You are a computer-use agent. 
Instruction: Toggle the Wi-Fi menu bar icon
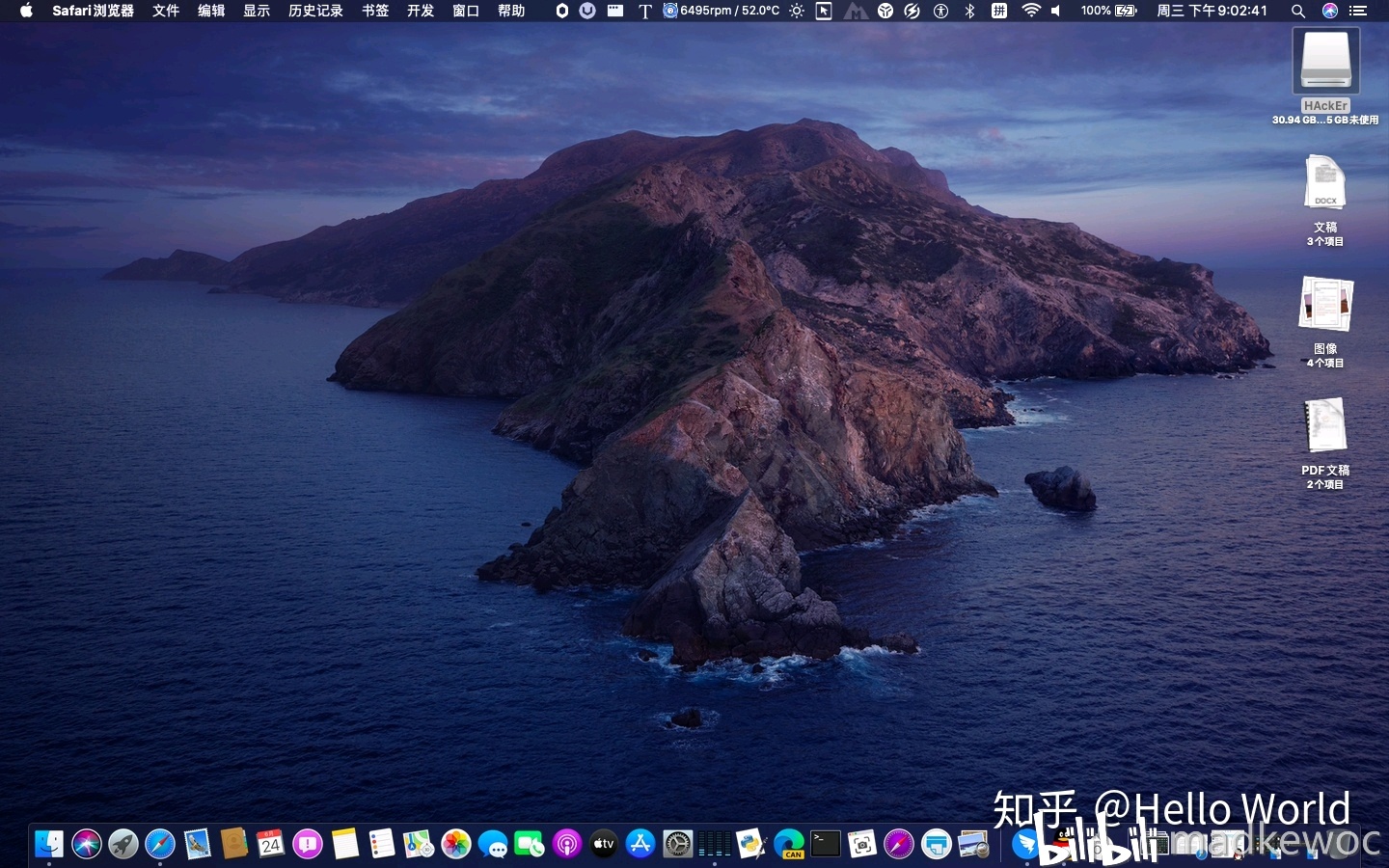click(x=1031, y=11)
